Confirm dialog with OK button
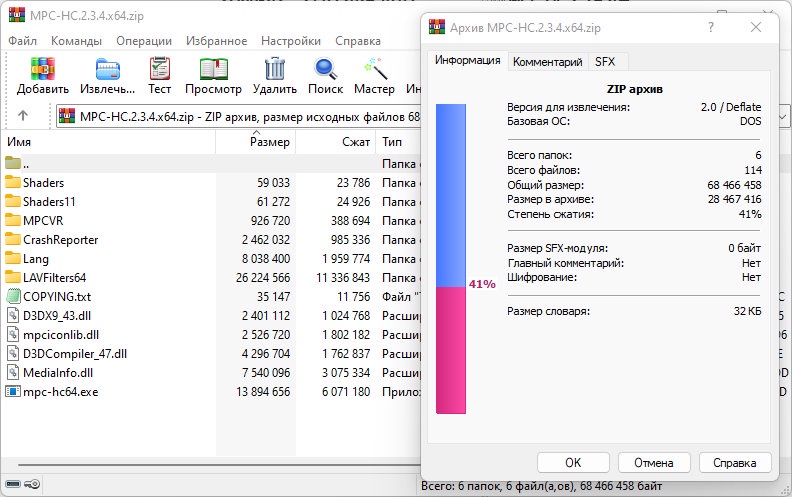This screenshot has height=497, width=792. 573,463
